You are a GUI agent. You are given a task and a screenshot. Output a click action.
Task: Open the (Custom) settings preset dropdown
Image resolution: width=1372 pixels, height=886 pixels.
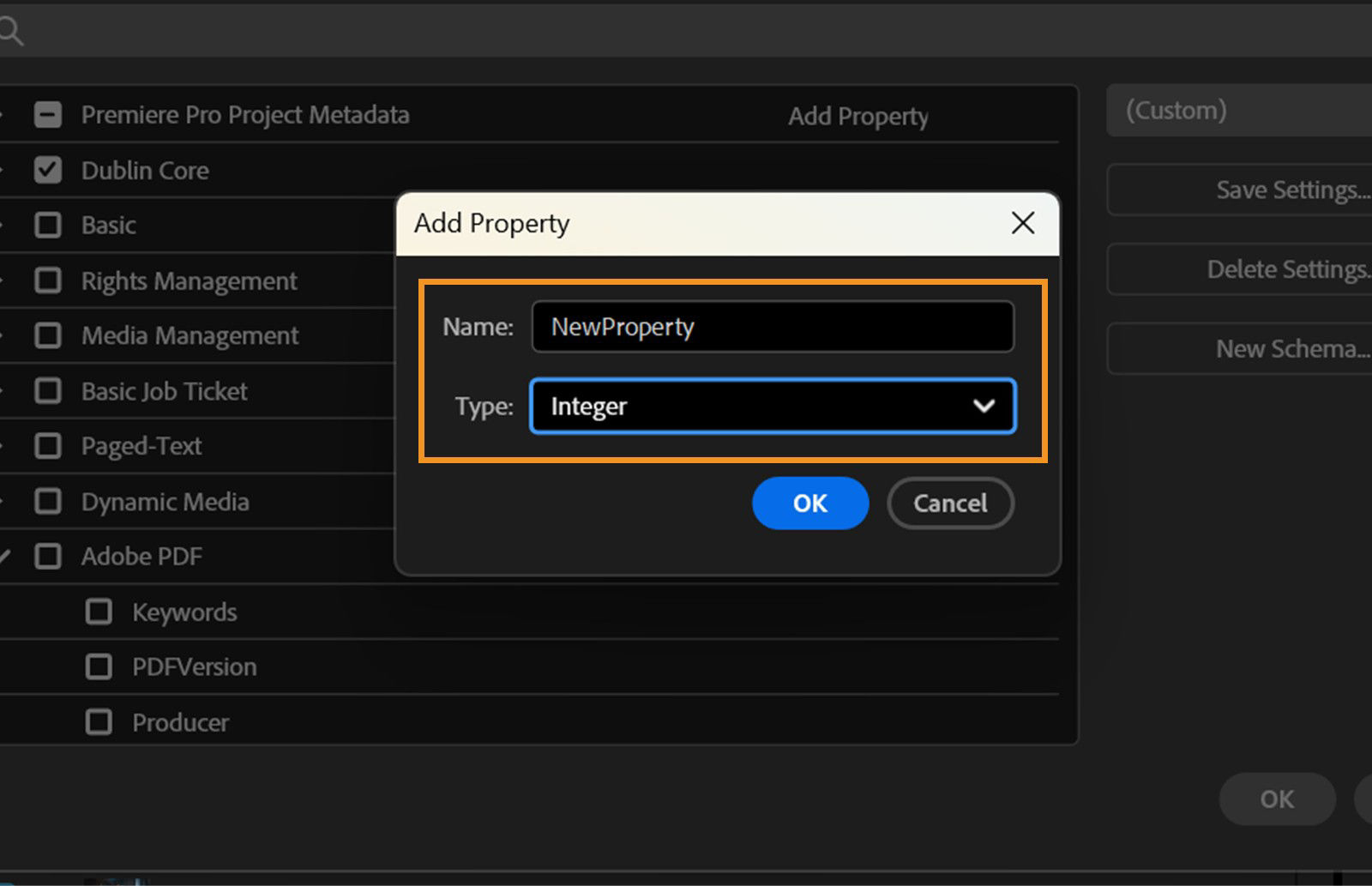[1237, 110]
